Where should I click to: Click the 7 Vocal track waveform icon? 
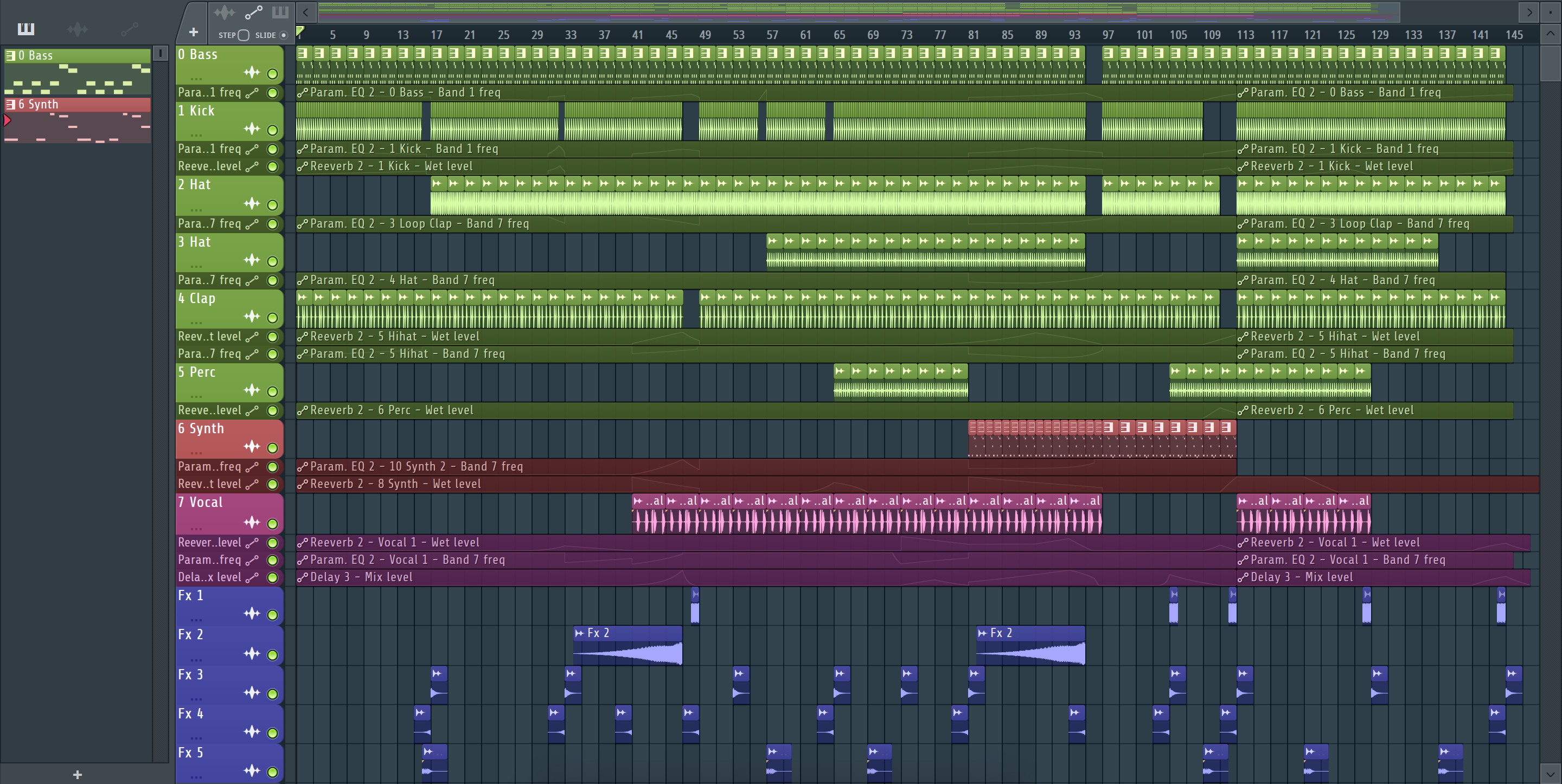(x=252, y=522)
